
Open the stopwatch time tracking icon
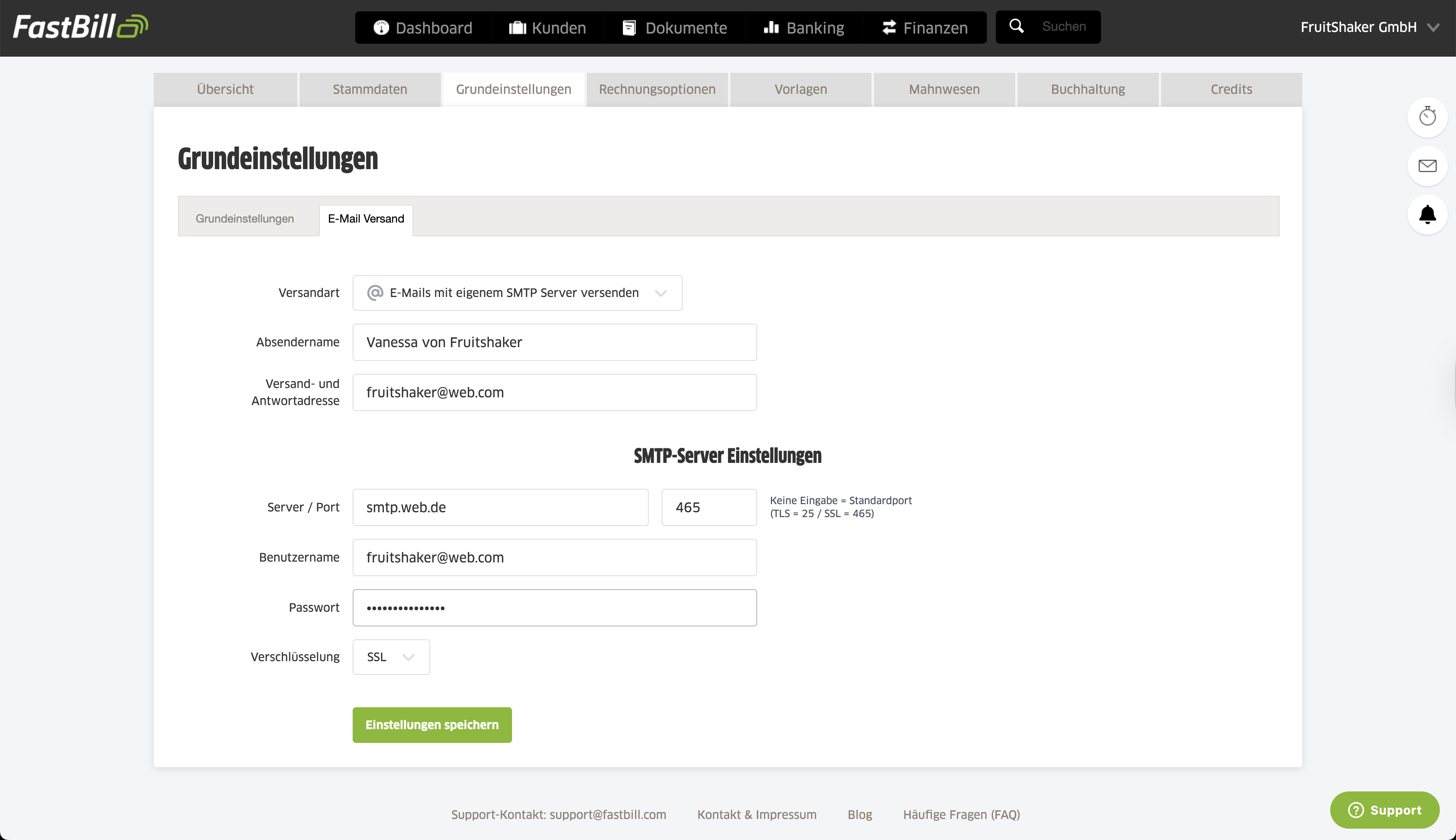[x=1427, y=117]
